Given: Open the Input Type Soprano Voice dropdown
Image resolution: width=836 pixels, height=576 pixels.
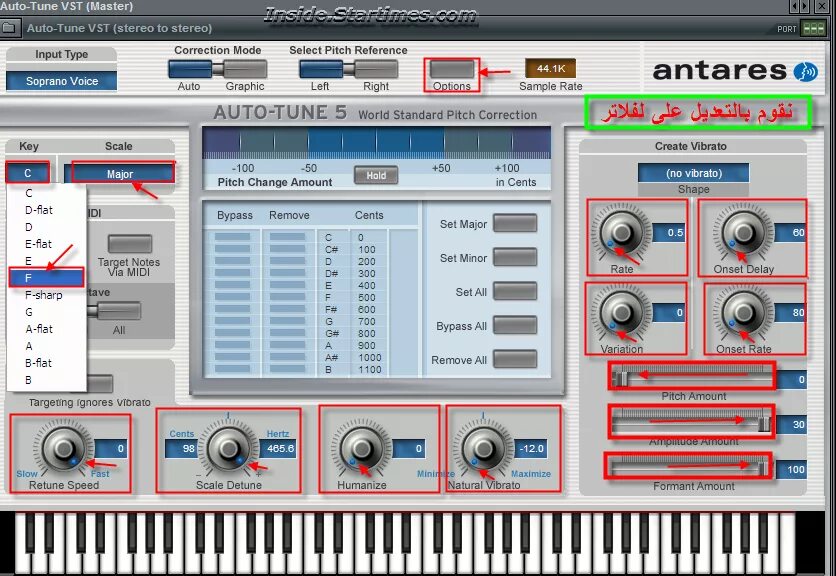Looking at the screenshot, I should click(x=62, y=81).
